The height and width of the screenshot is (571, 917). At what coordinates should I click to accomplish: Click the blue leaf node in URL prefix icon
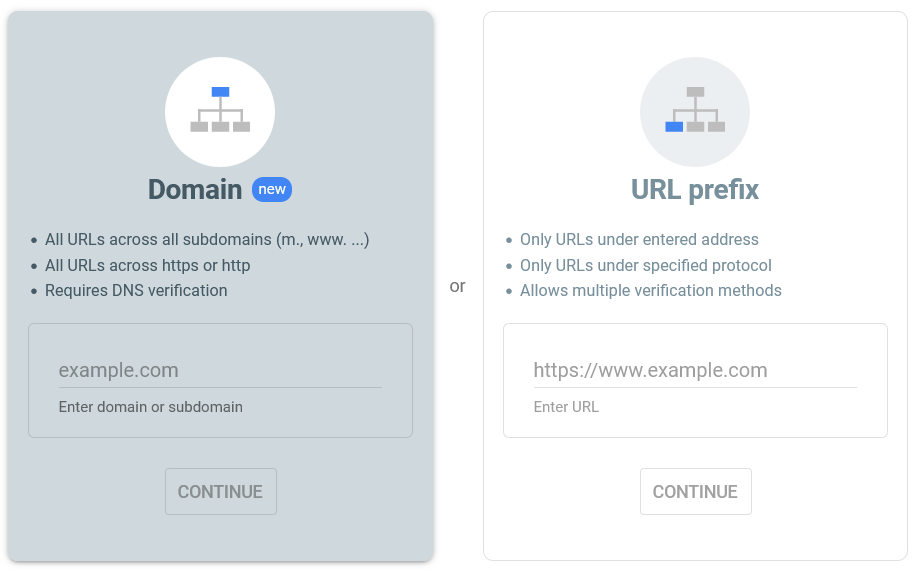[674, 127]
